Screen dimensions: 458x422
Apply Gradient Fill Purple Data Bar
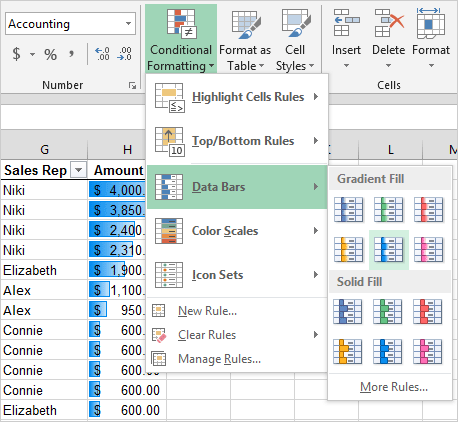pyautogui.click(x=429, y=250)
